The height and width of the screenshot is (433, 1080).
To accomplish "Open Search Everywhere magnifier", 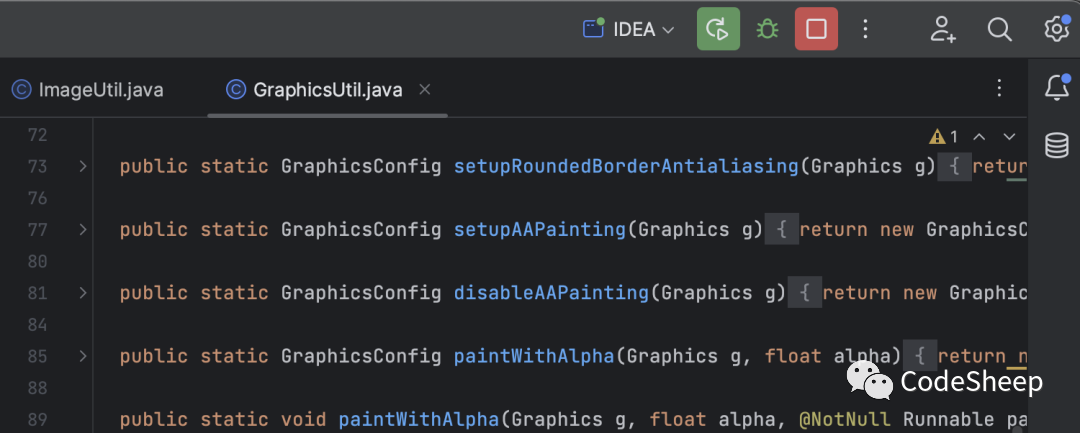I will [999, 30].
